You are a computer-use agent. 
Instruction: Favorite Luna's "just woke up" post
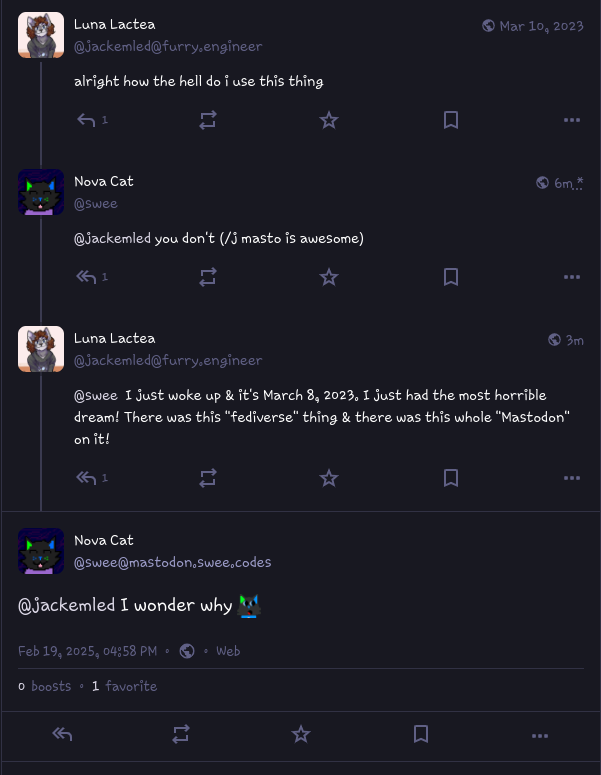click(329, 478)
